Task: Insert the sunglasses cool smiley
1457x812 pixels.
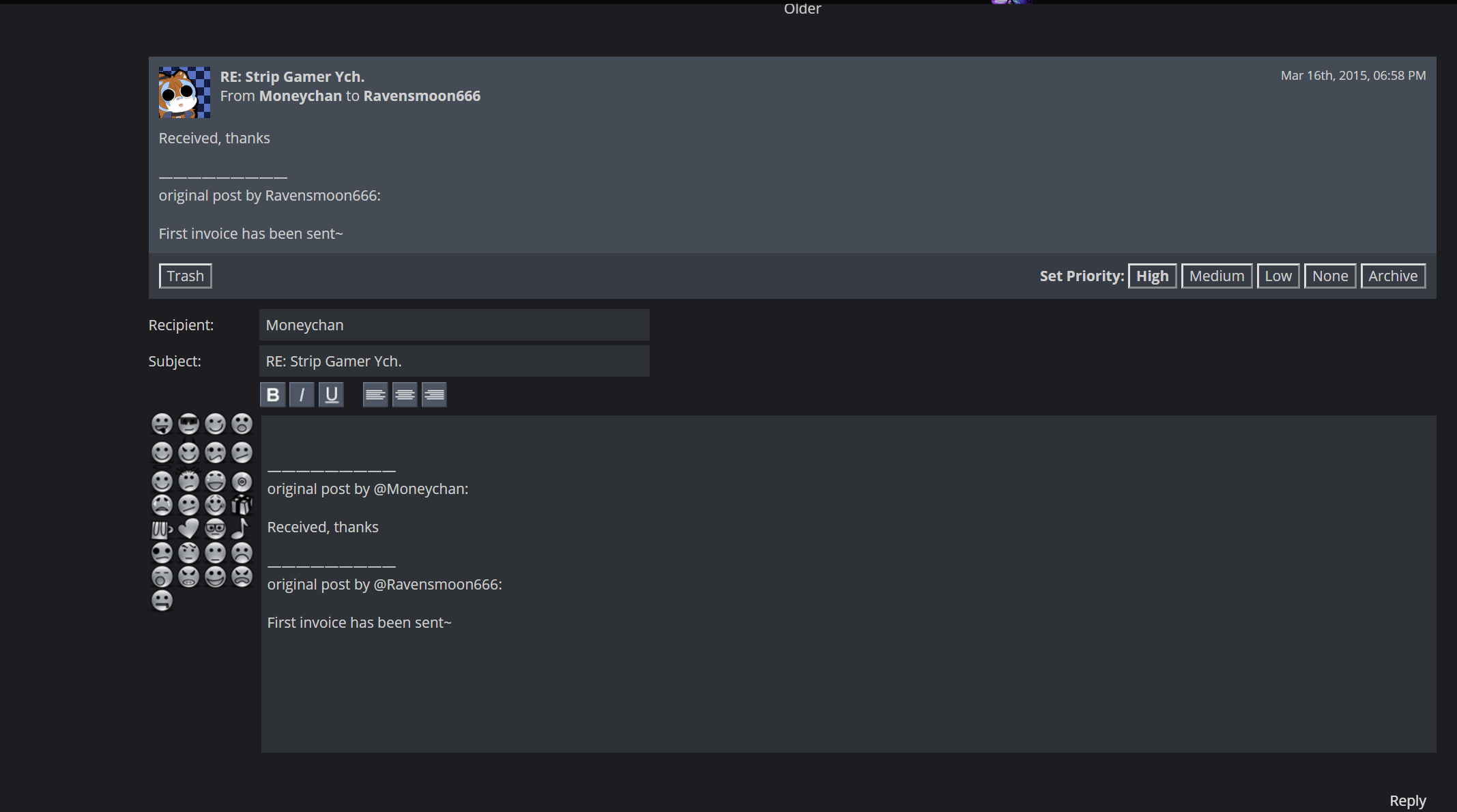Action: tap(188, 424)
